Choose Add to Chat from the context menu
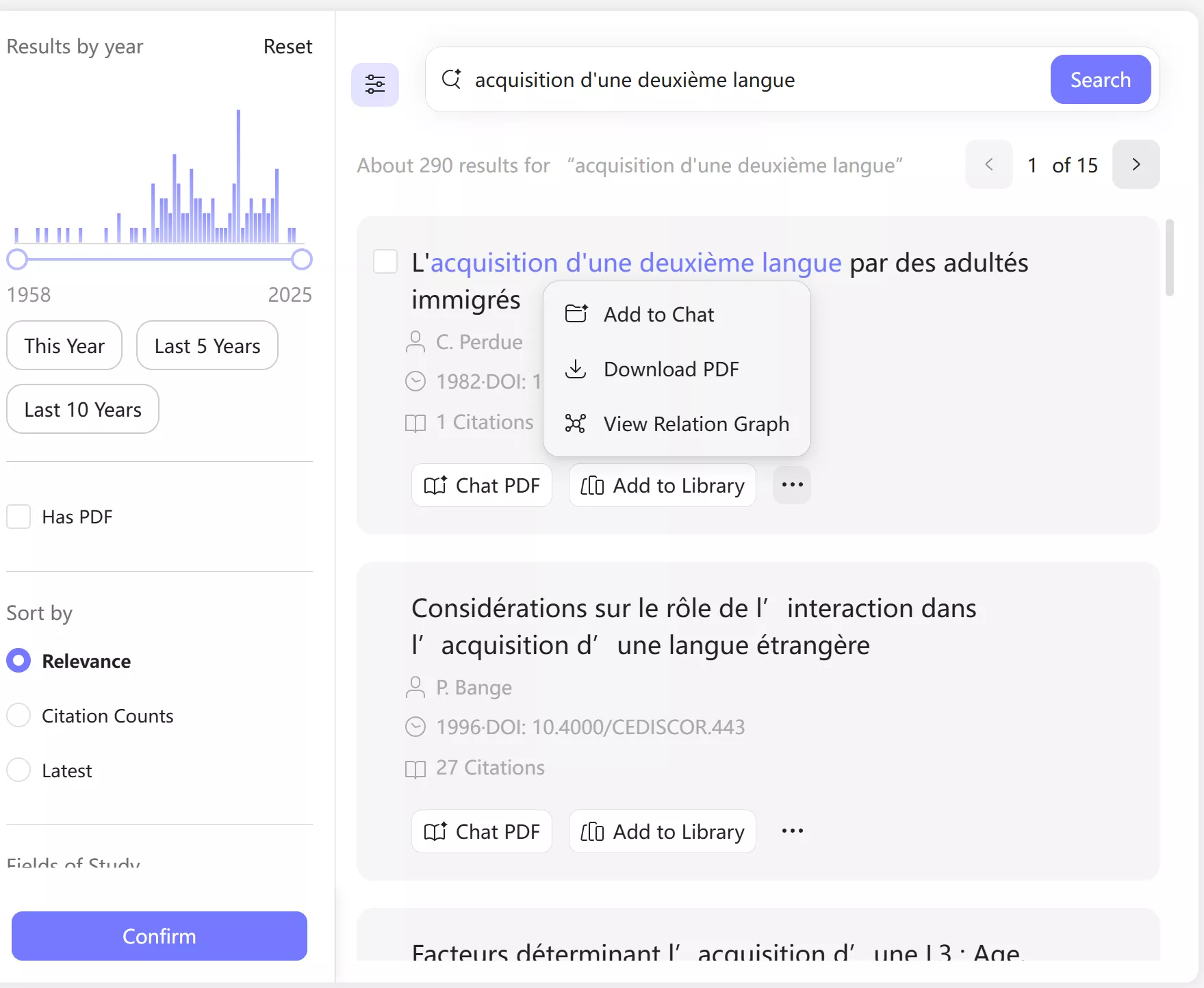The height and width of the screenshot is (988, 1204). (x=658, y=314)
